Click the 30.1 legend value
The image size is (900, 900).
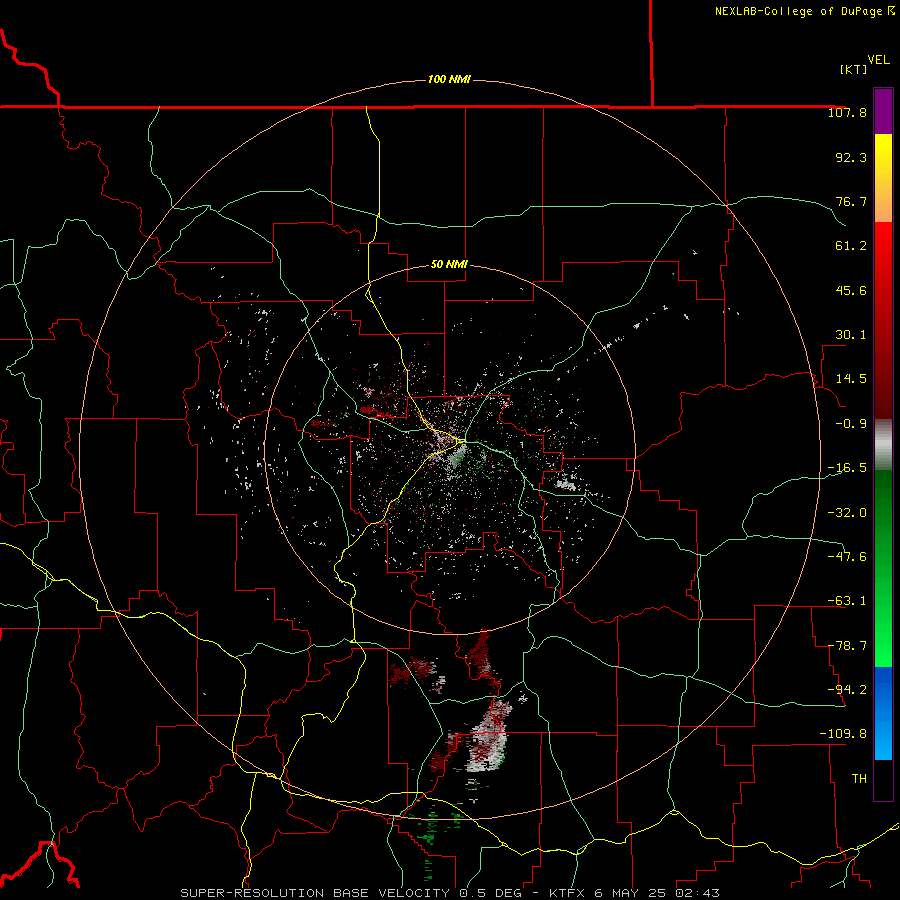(x=851, y=335)
